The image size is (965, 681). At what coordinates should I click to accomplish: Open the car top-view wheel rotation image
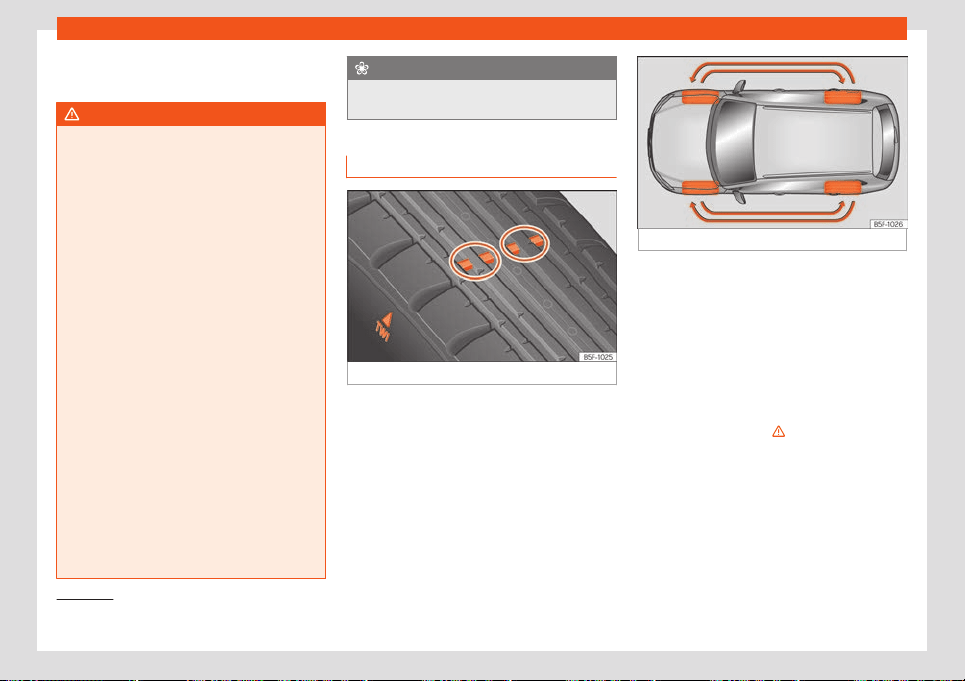pos(772,143)
